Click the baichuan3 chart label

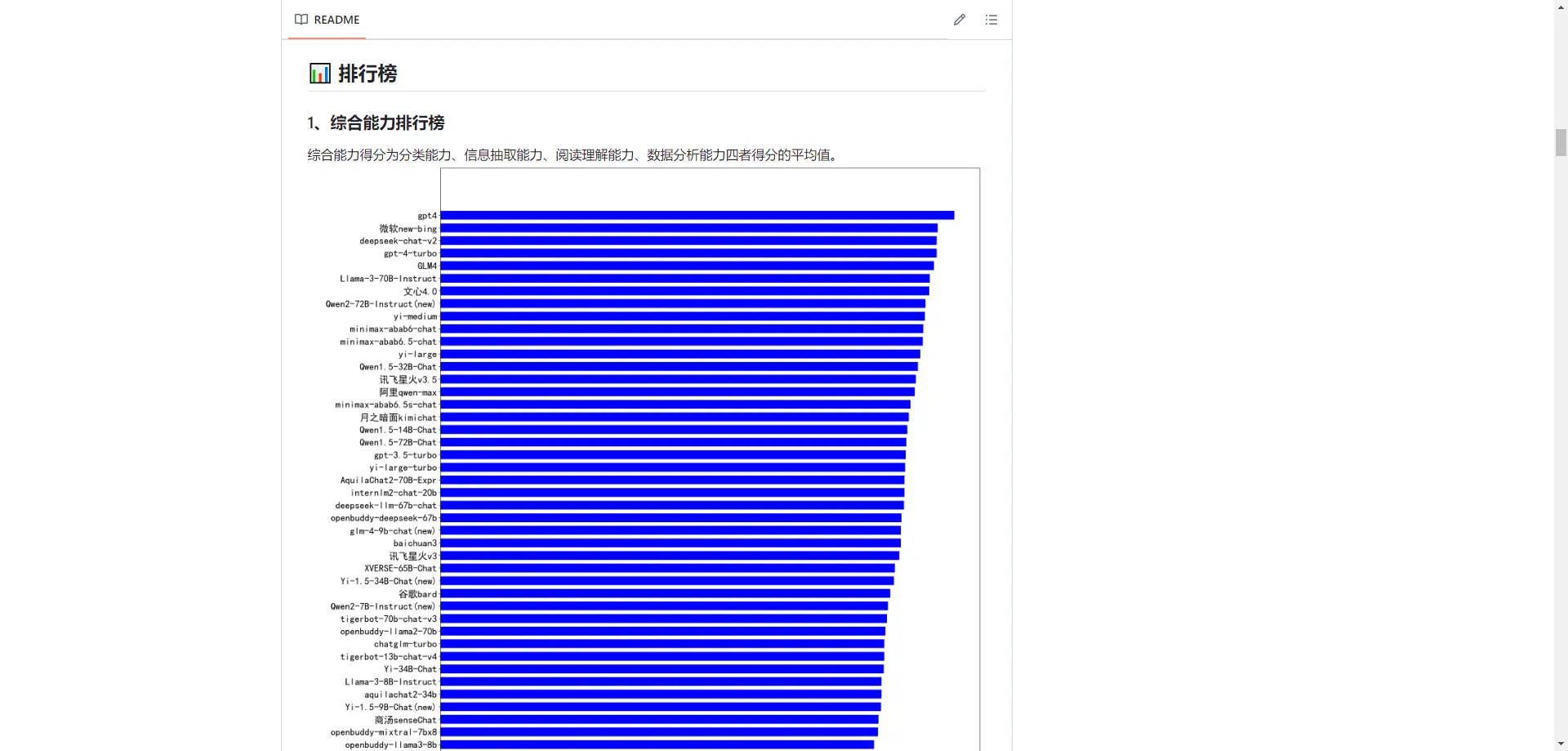(x=415, y=543)
